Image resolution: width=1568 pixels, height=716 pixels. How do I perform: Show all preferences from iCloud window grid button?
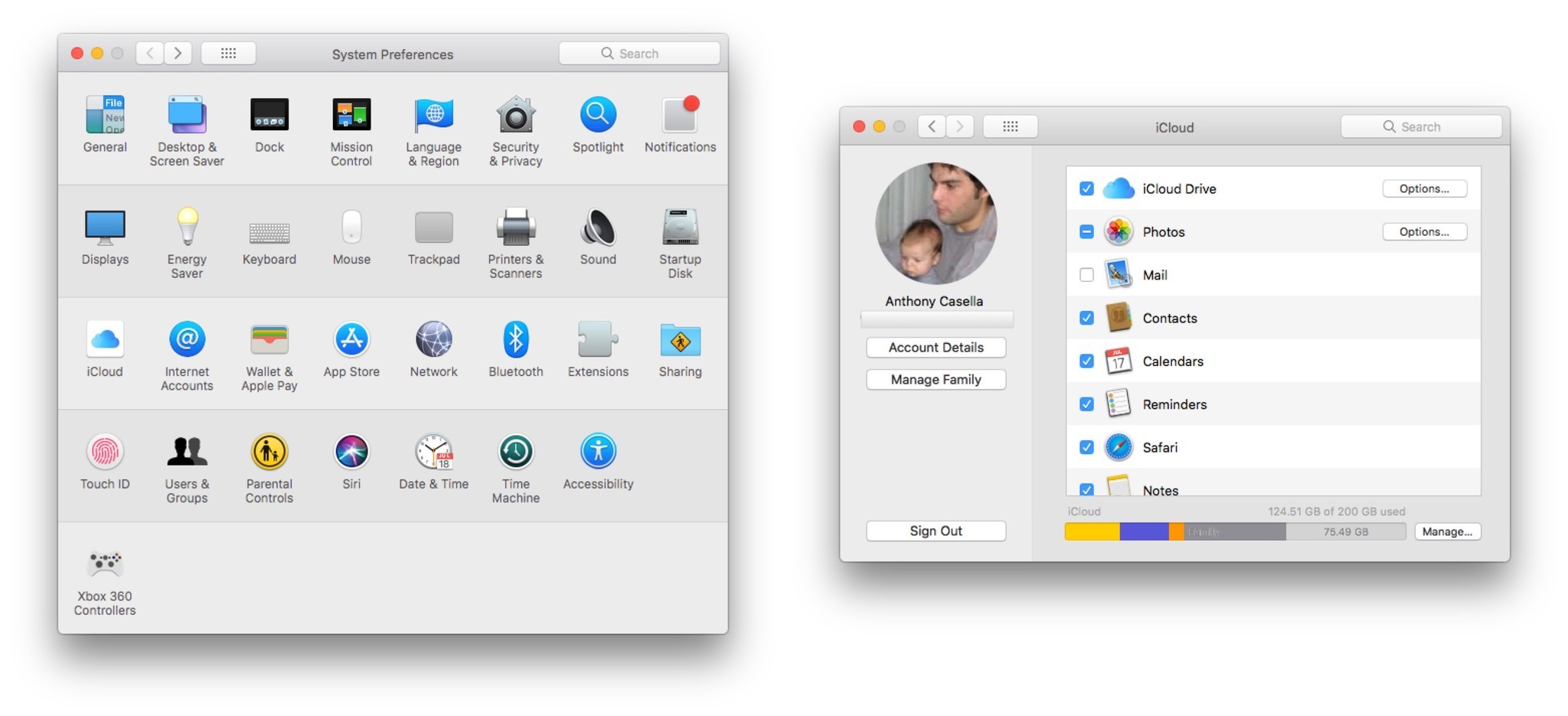click(x=1011, y=127)
